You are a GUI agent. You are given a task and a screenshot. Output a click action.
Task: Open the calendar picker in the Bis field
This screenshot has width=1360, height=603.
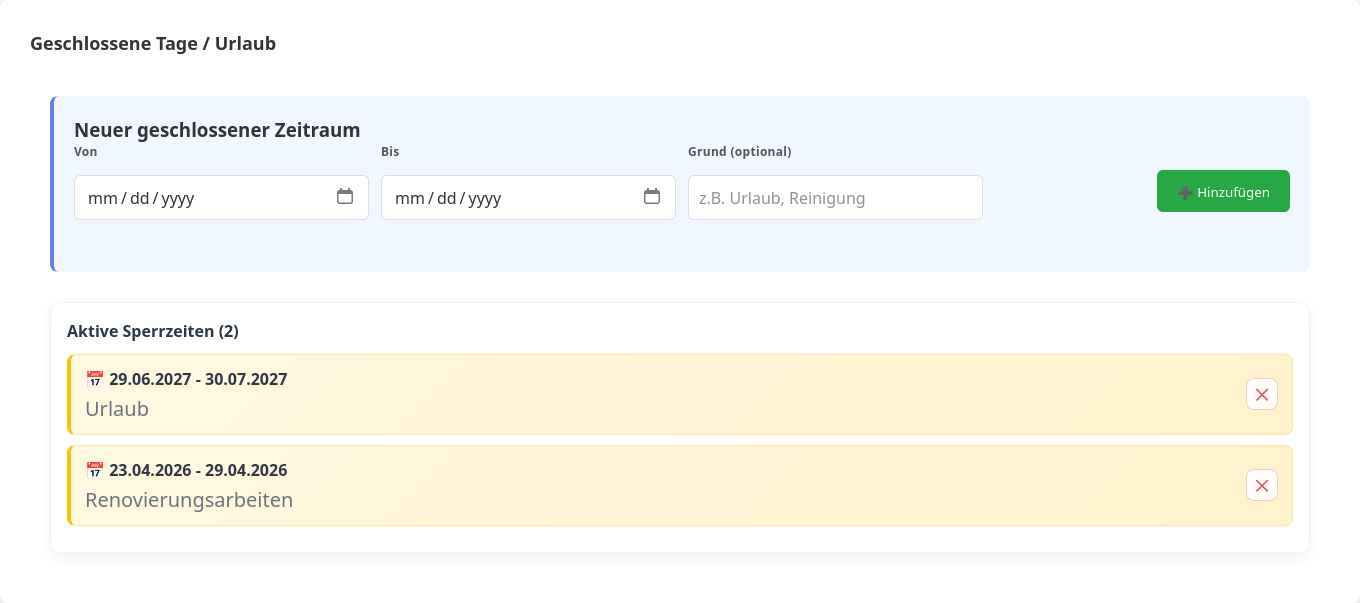click(x=653, y=197)
